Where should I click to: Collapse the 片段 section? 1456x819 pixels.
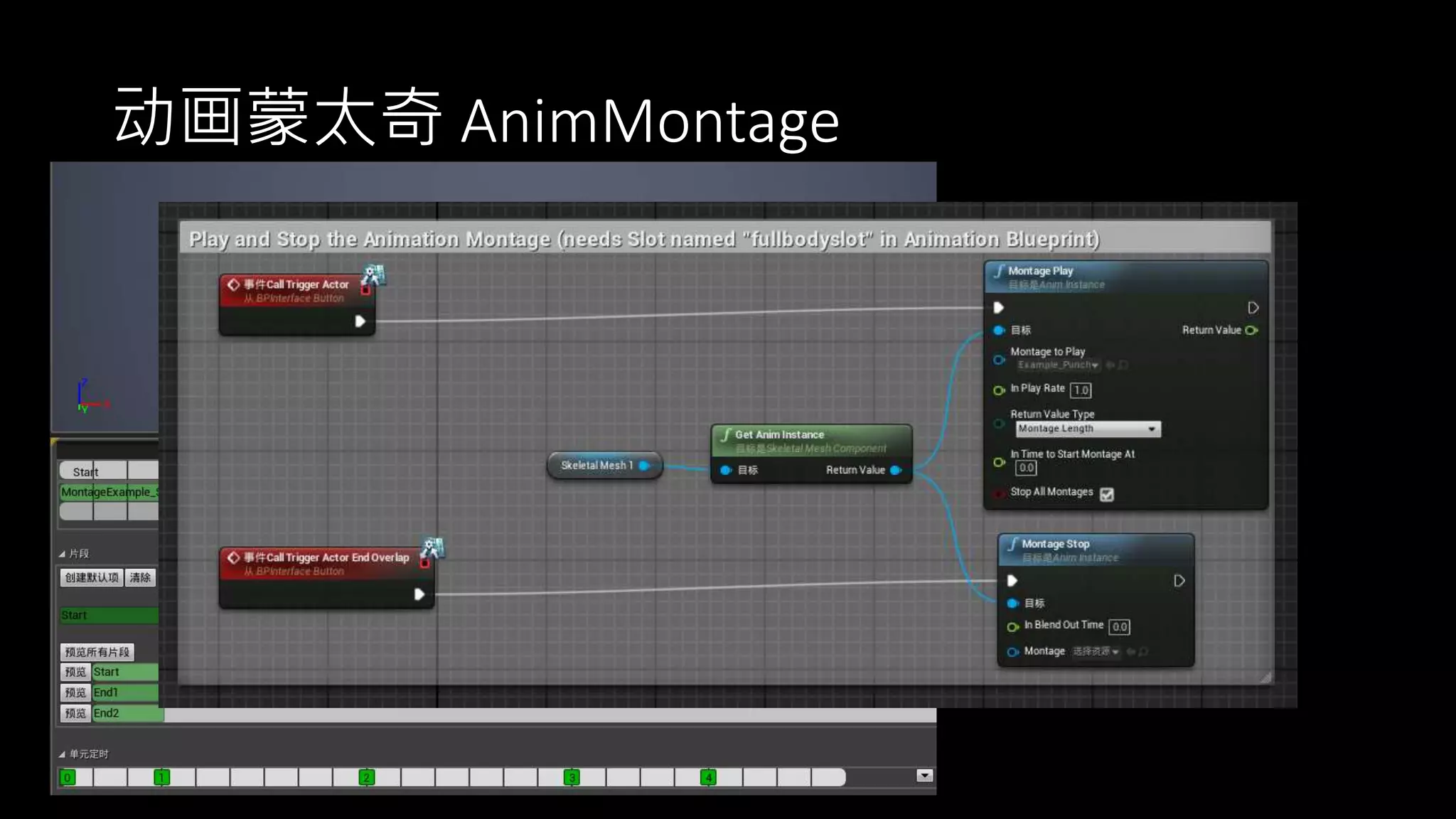coord(62,554)
